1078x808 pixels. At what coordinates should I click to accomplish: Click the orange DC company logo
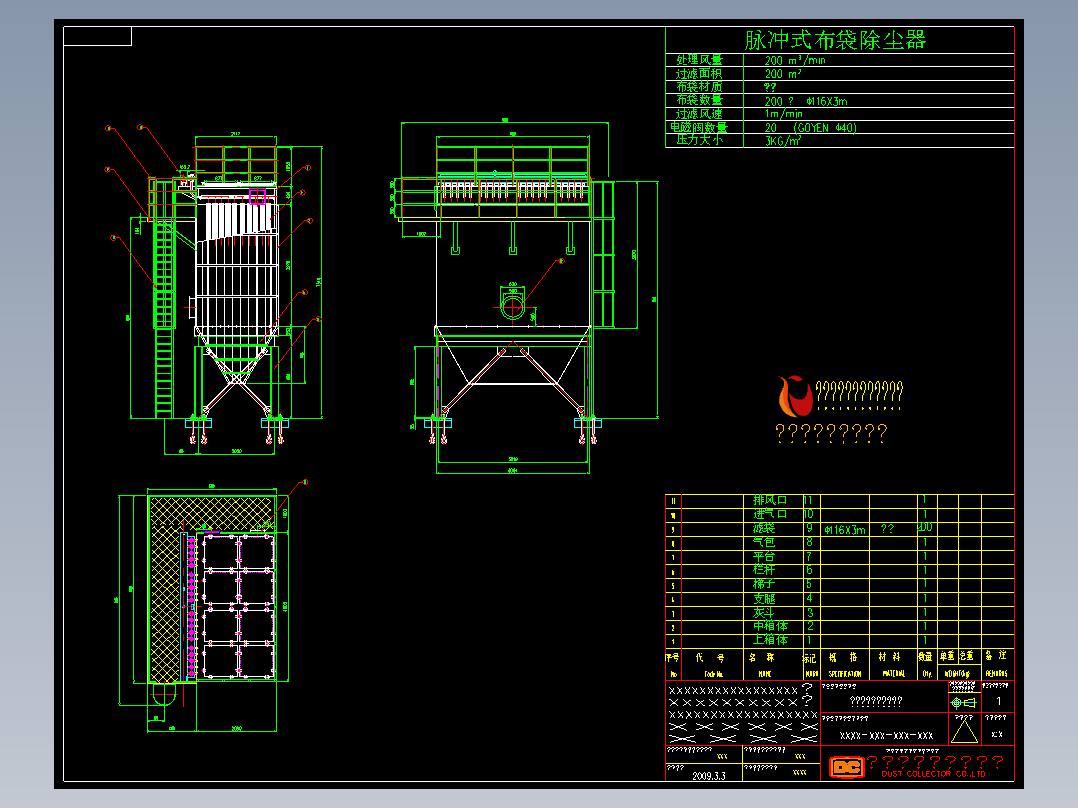pos(846,767)
